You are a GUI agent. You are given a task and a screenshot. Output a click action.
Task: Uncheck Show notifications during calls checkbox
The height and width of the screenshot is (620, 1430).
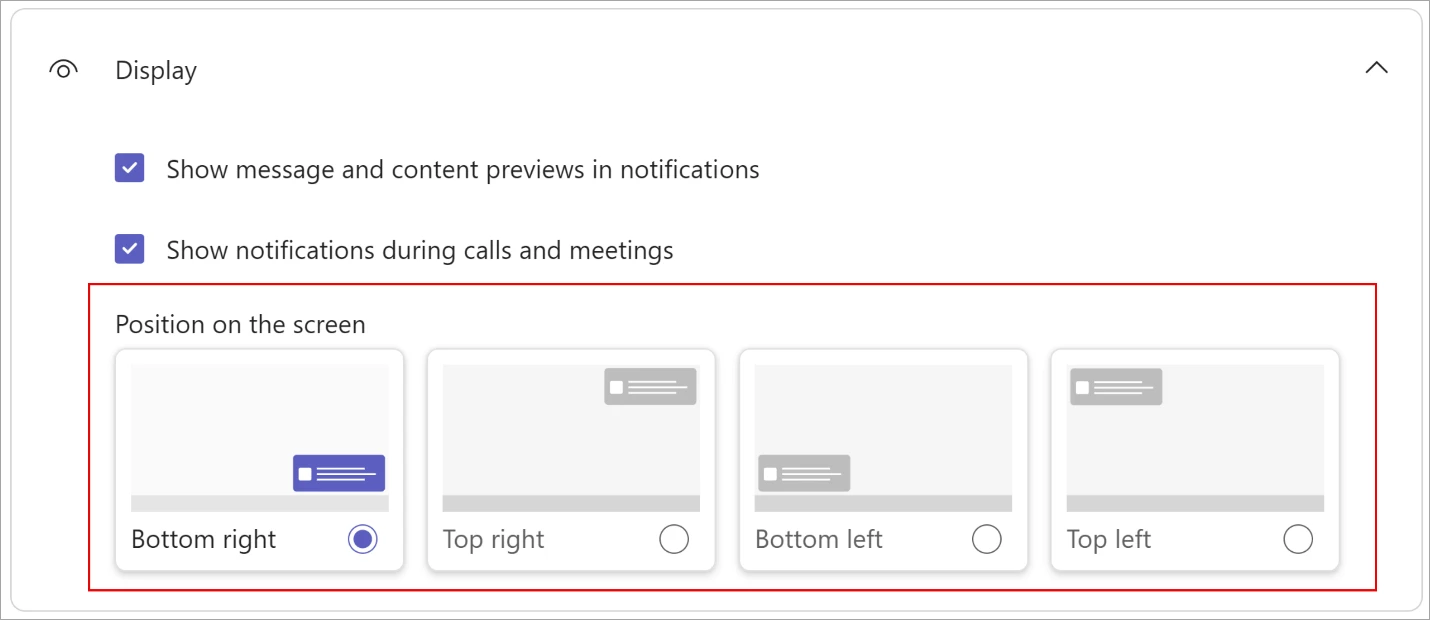130,249
